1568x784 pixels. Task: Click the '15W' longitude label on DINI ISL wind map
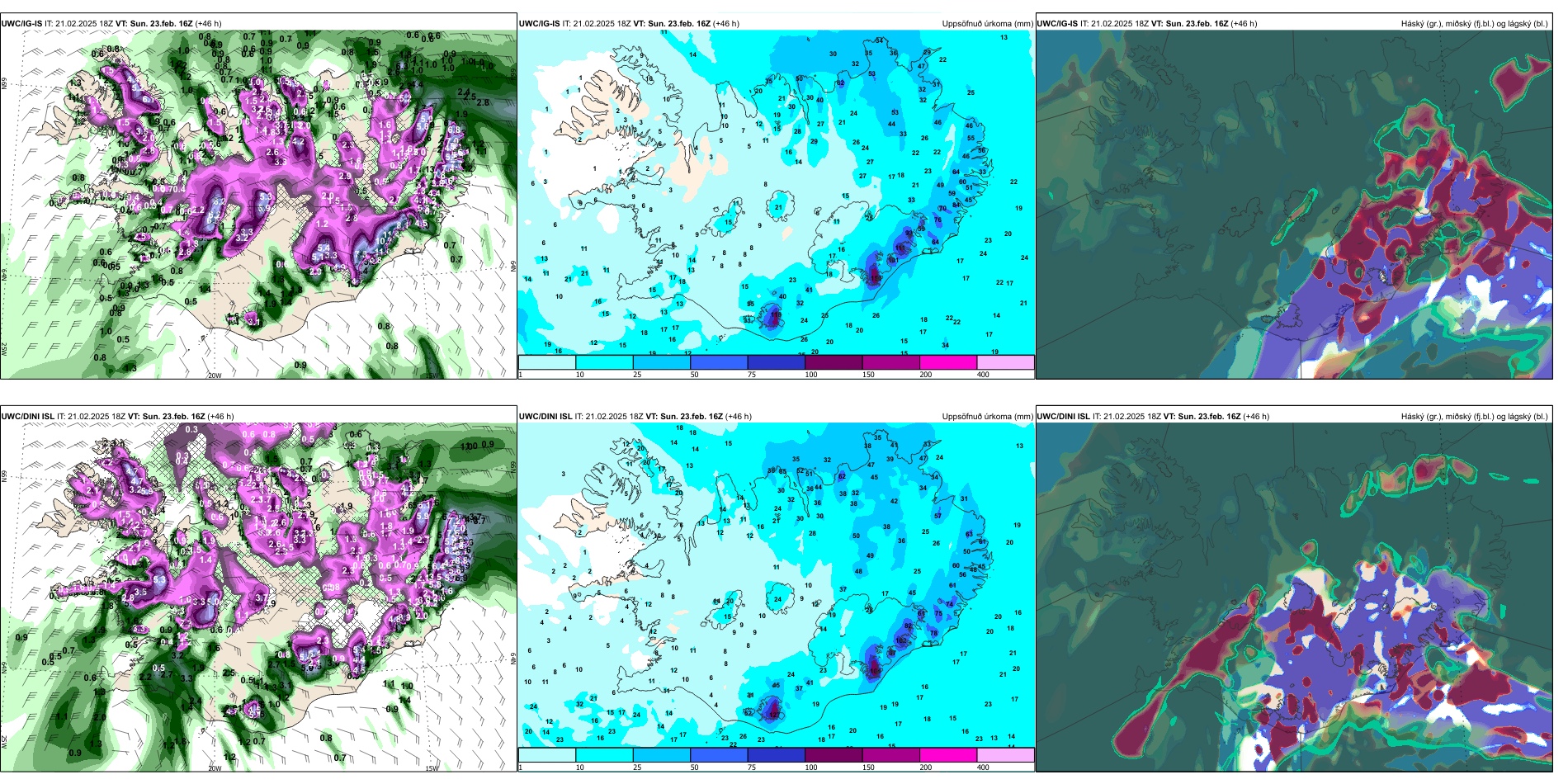432,768
